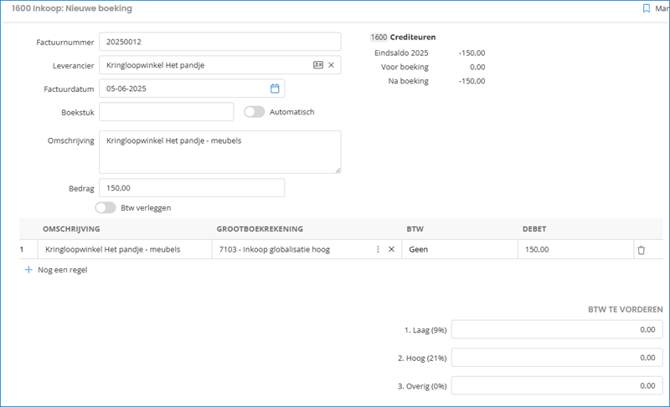This screenshot has width=670, height=407.
Task: Click the bookmark icon at top right
Action: click(x=646, y=8)
